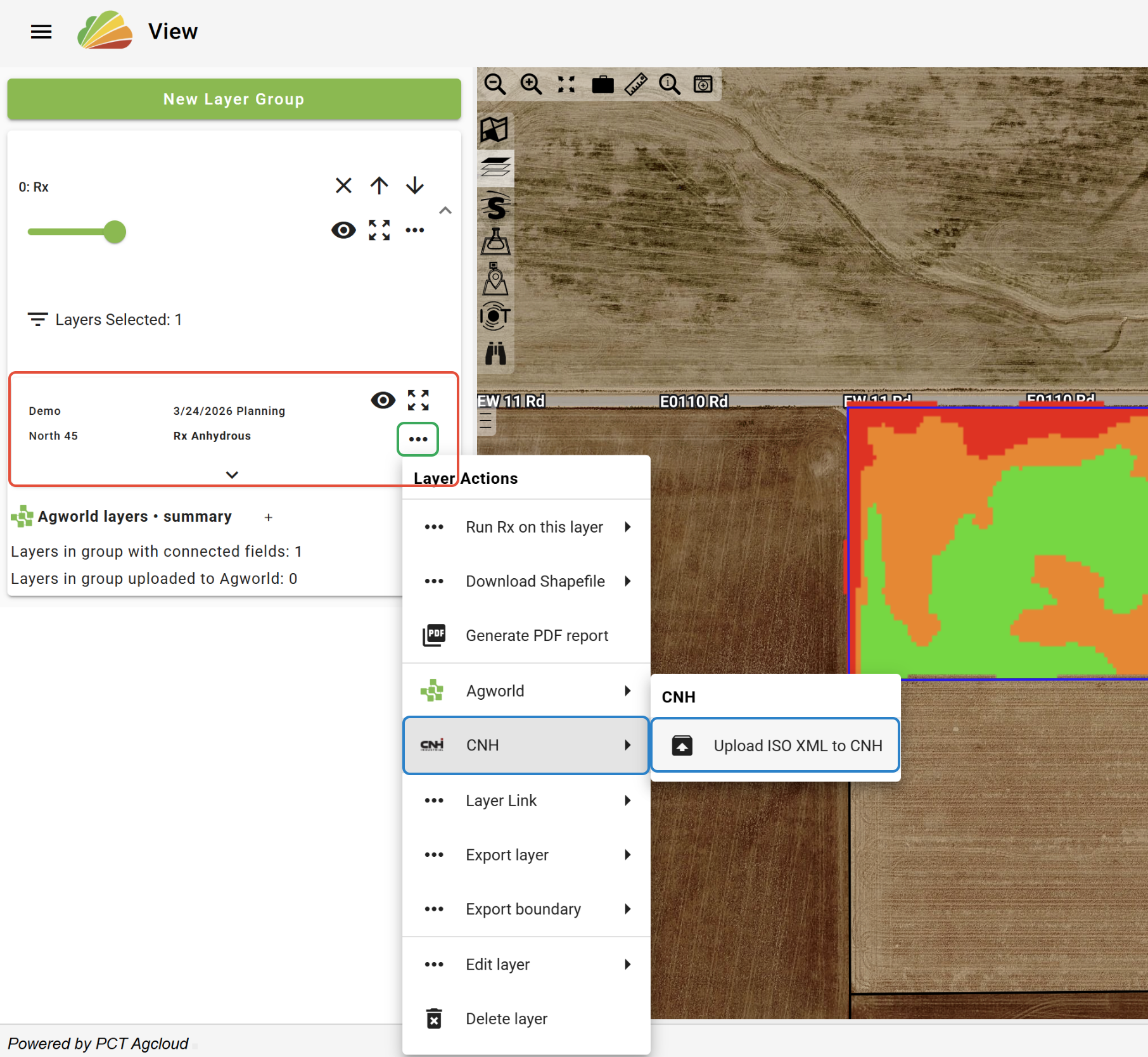Click the View page title

(173, 32)
